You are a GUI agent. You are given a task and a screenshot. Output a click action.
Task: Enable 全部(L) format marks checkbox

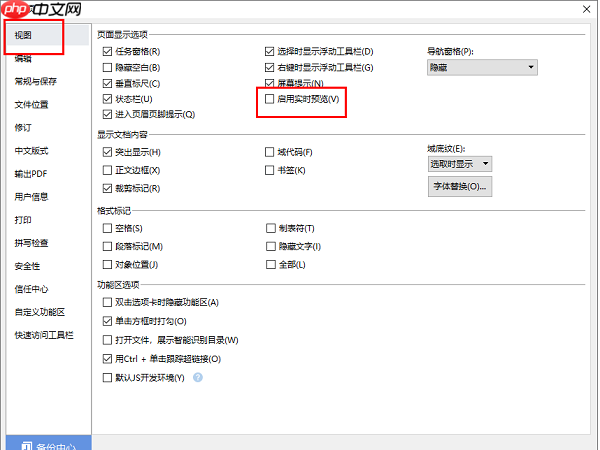[x=271, y=264]
